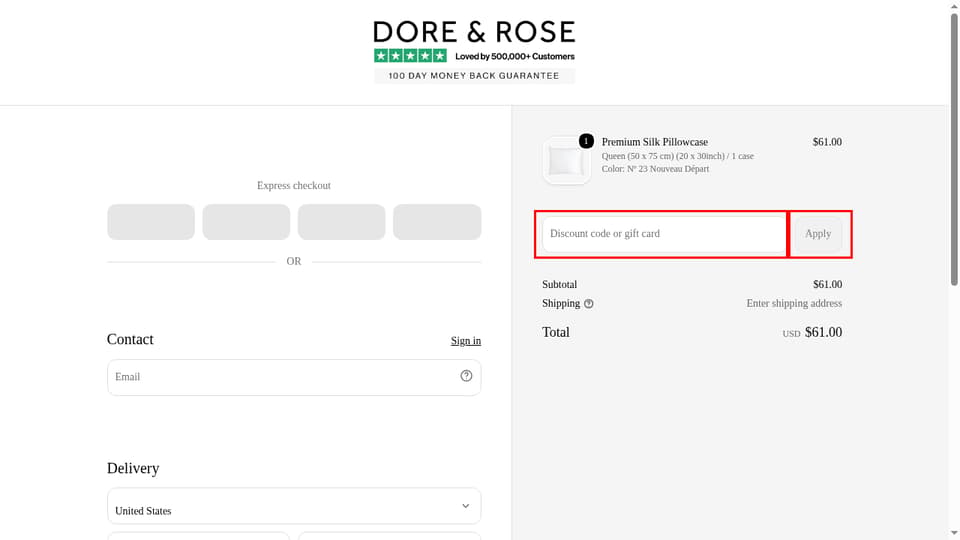Screen dimensions: 960x540
Task: Focus the Email input field
Action: pyautogui.click(x=294, y=377)
